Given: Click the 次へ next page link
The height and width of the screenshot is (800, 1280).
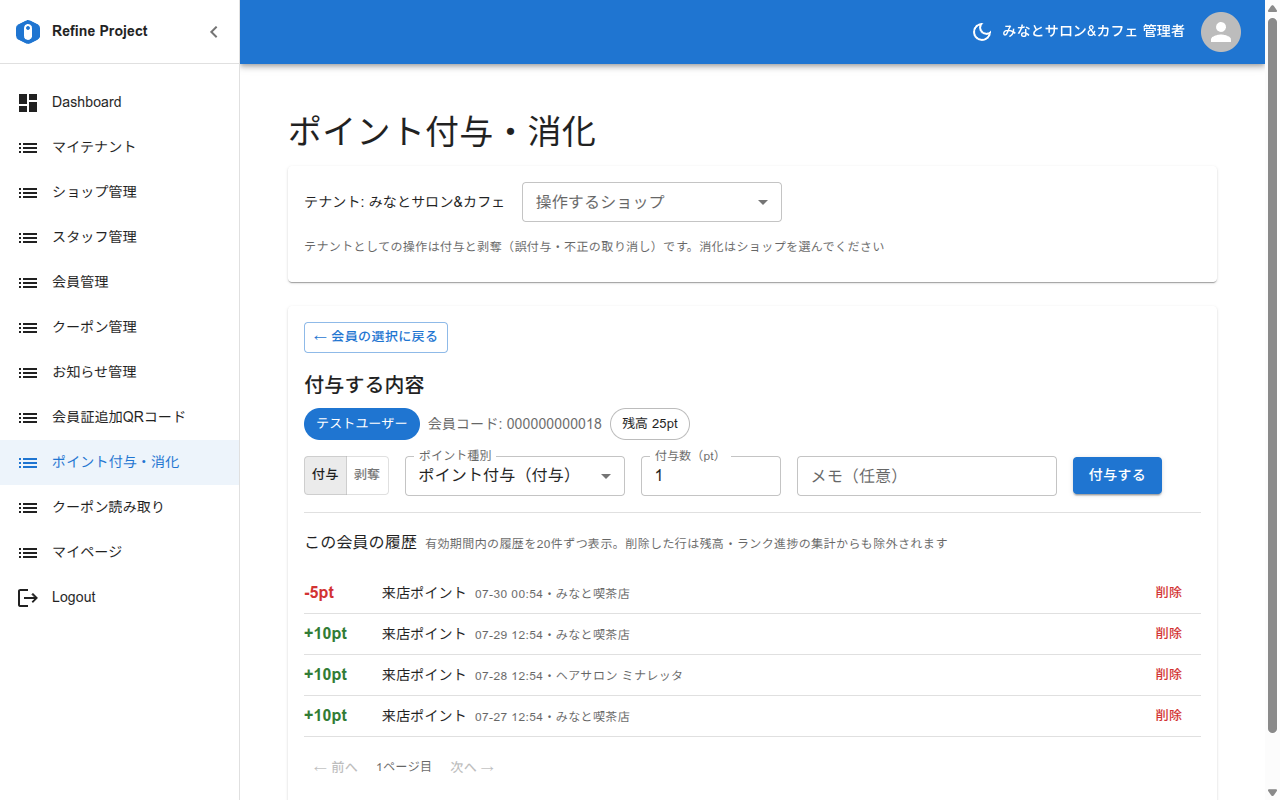Looking at the screenshot, I should pos(472,767).
